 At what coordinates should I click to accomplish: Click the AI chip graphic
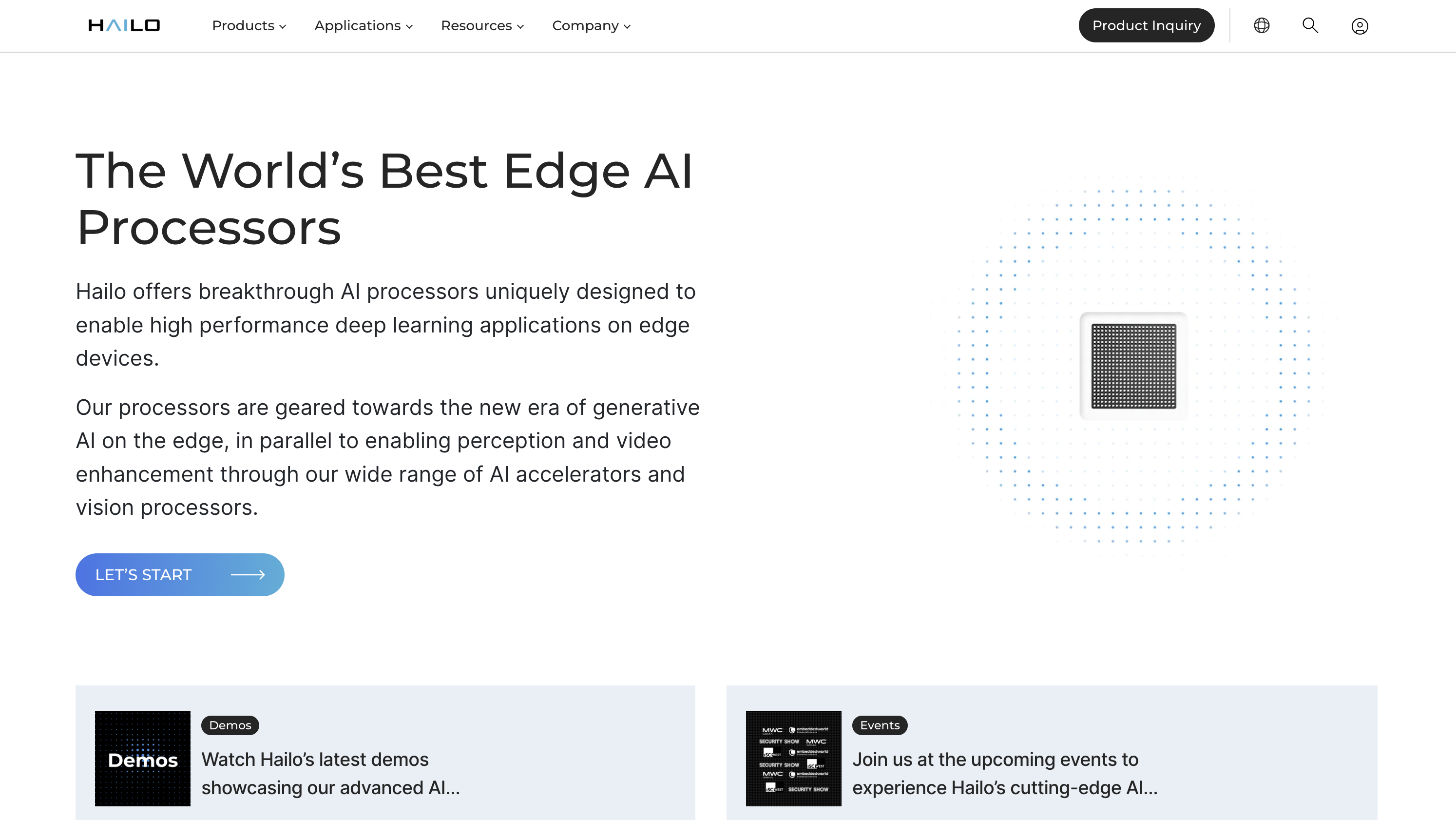pos(1133,366)
